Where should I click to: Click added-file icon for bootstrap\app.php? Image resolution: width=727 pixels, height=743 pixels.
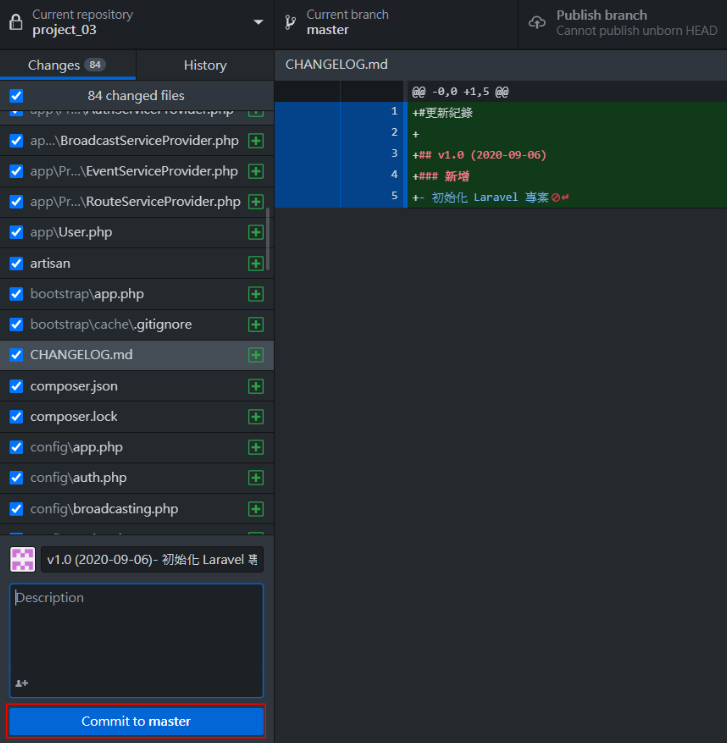point(256,294)
